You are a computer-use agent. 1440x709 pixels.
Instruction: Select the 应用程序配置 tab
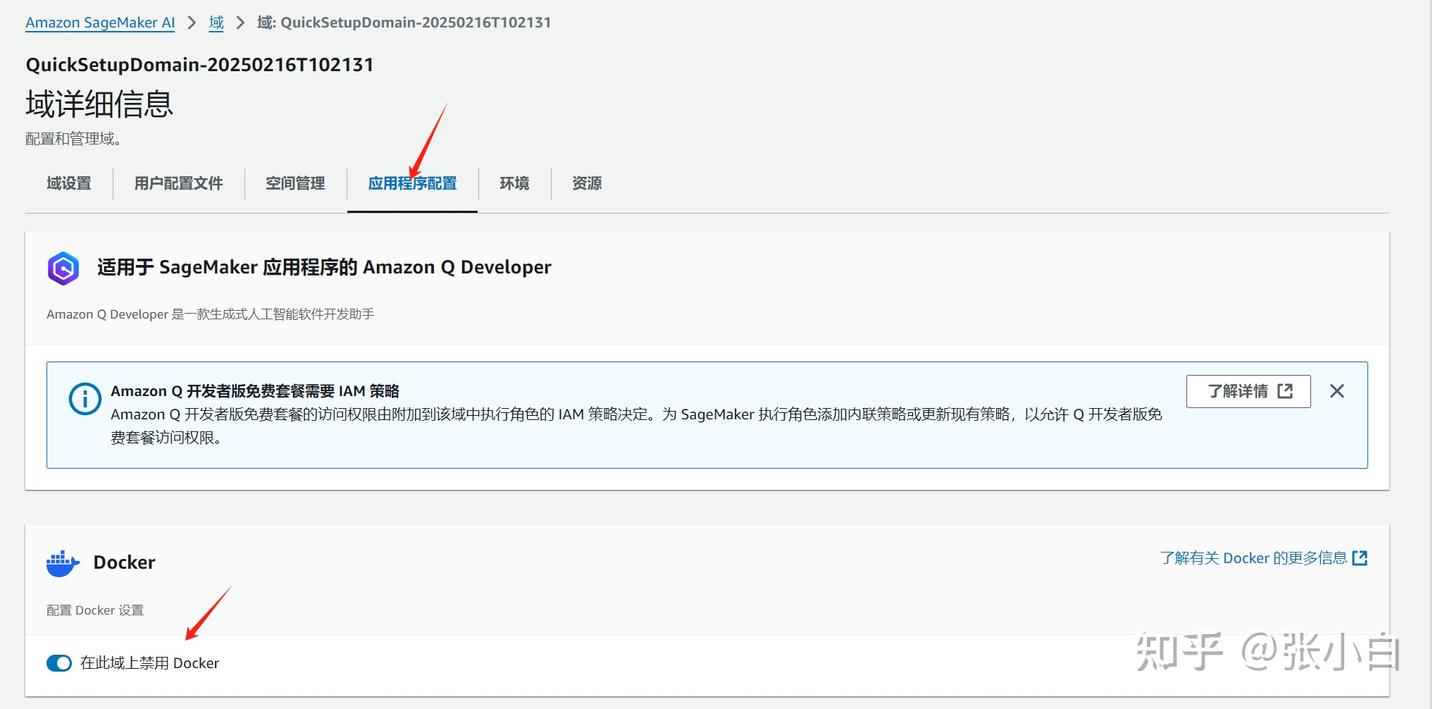point(412,183)
